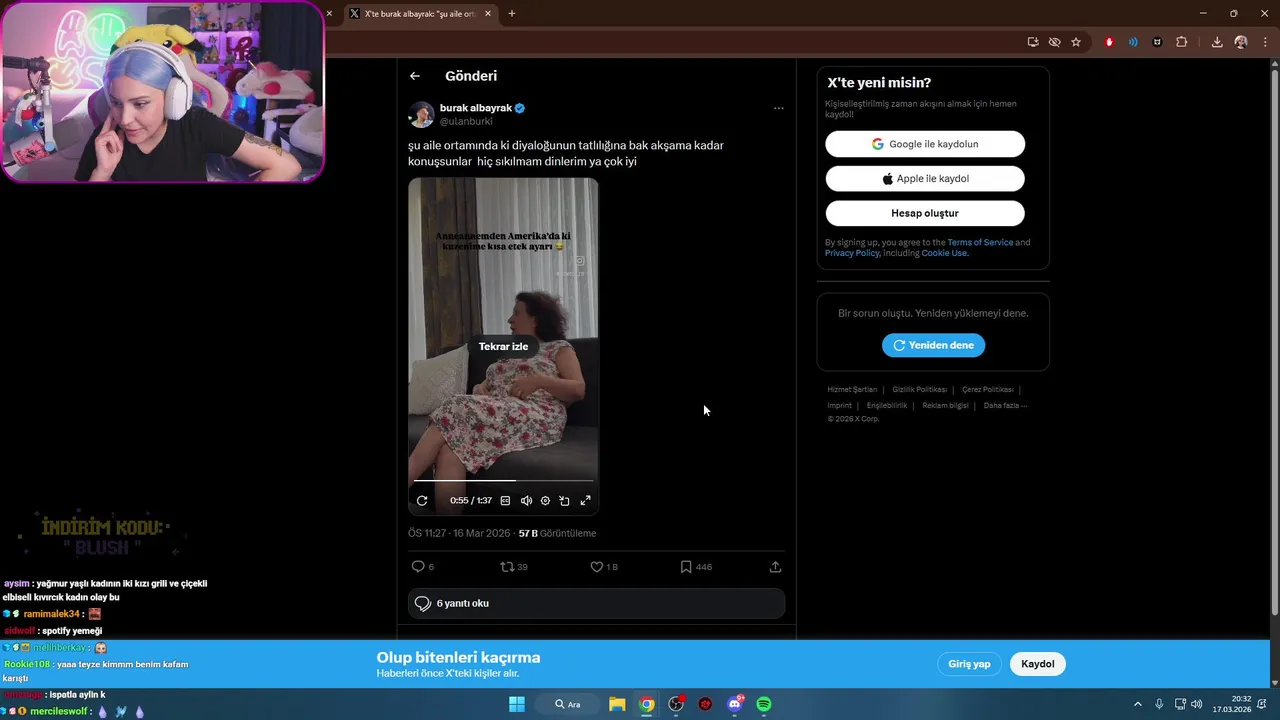
Task: Open the Chrome Extensions puzzle menu
Action: click(1181, 42)
